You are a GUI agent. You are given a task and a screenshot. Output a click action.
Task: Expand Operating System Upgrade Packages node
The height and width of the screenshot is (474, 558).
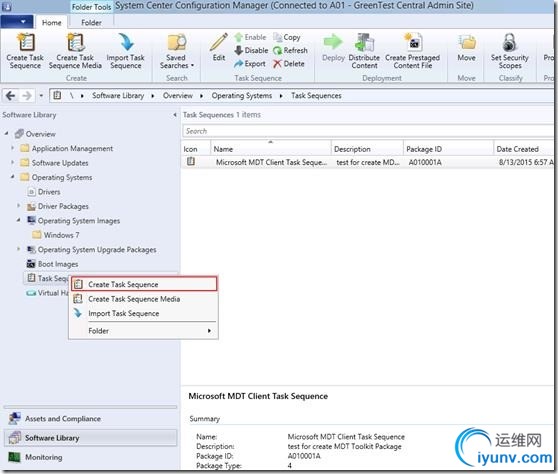point(19,249)
